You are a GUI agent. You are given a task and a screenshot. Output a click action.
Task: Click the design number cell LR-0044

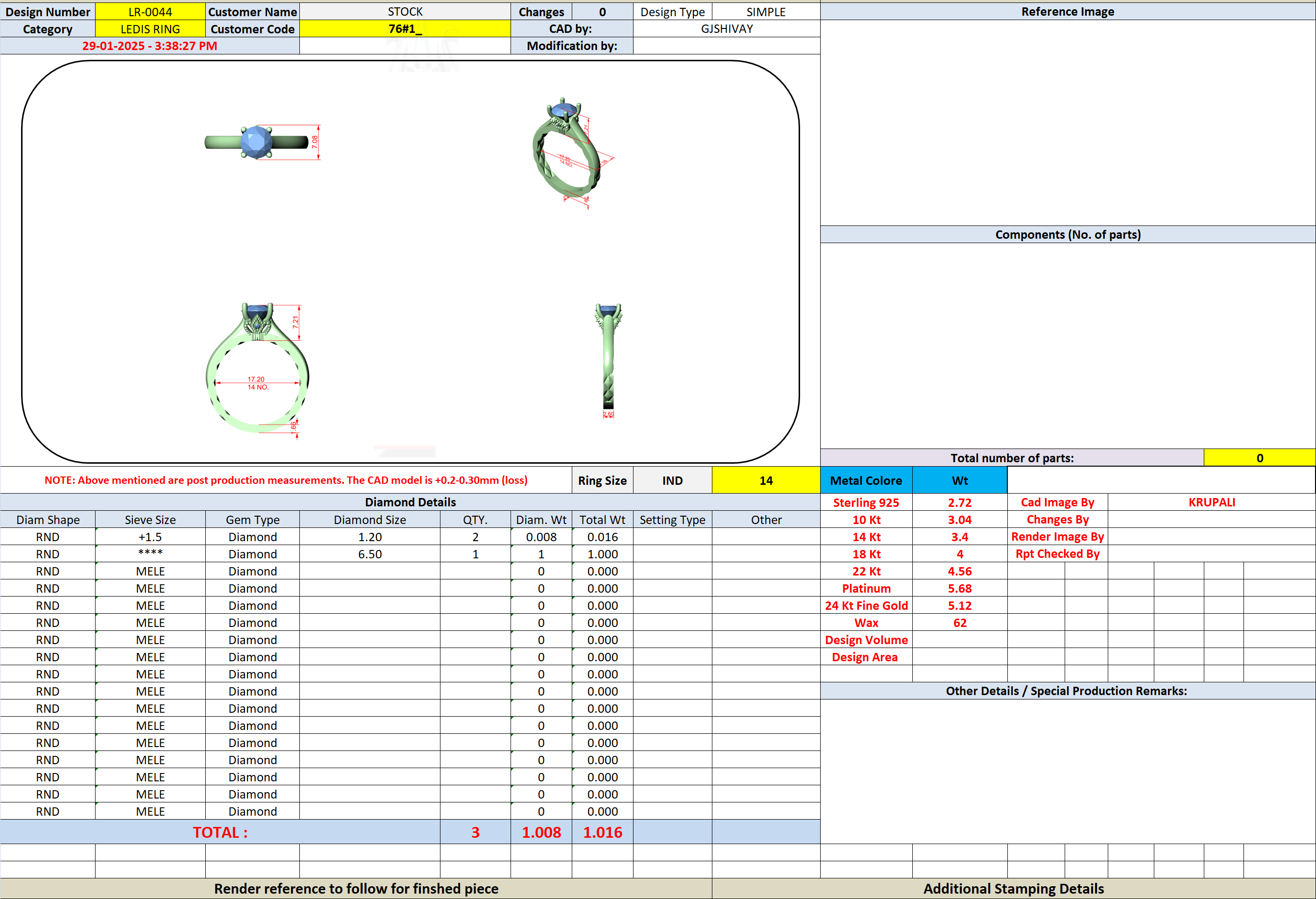150,12
